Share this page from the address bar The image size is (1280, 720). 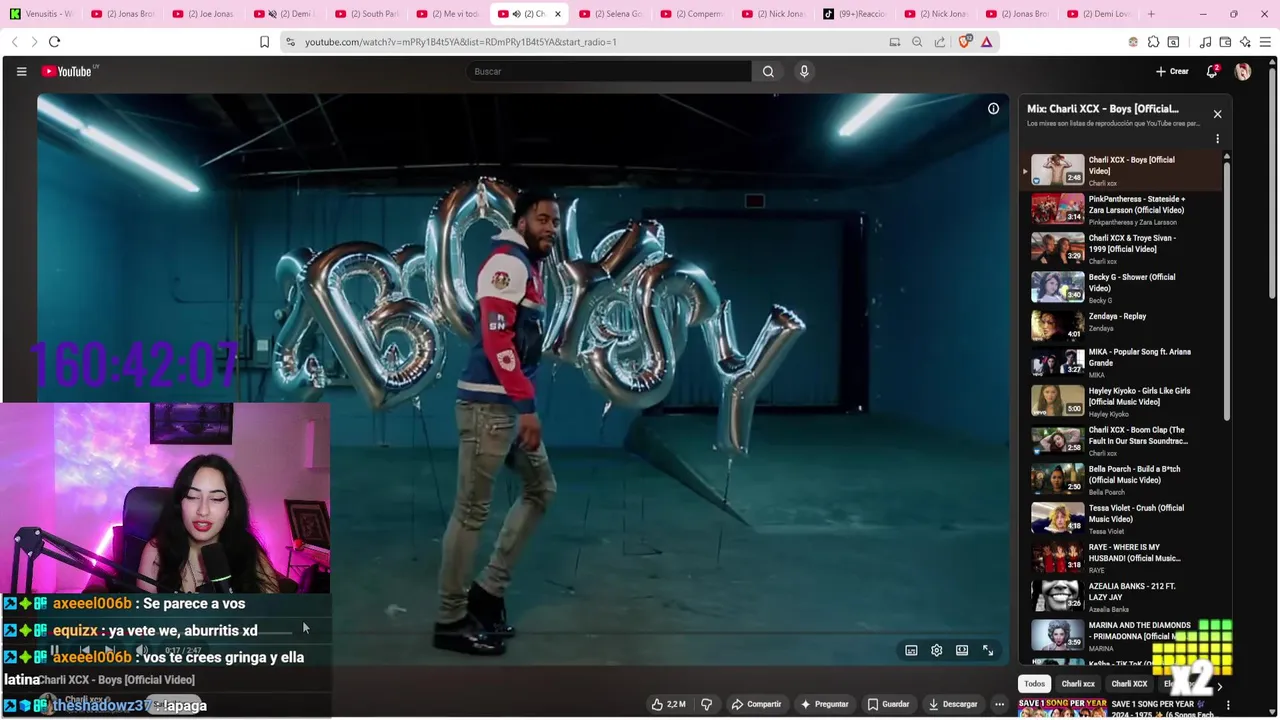point(940,42)
